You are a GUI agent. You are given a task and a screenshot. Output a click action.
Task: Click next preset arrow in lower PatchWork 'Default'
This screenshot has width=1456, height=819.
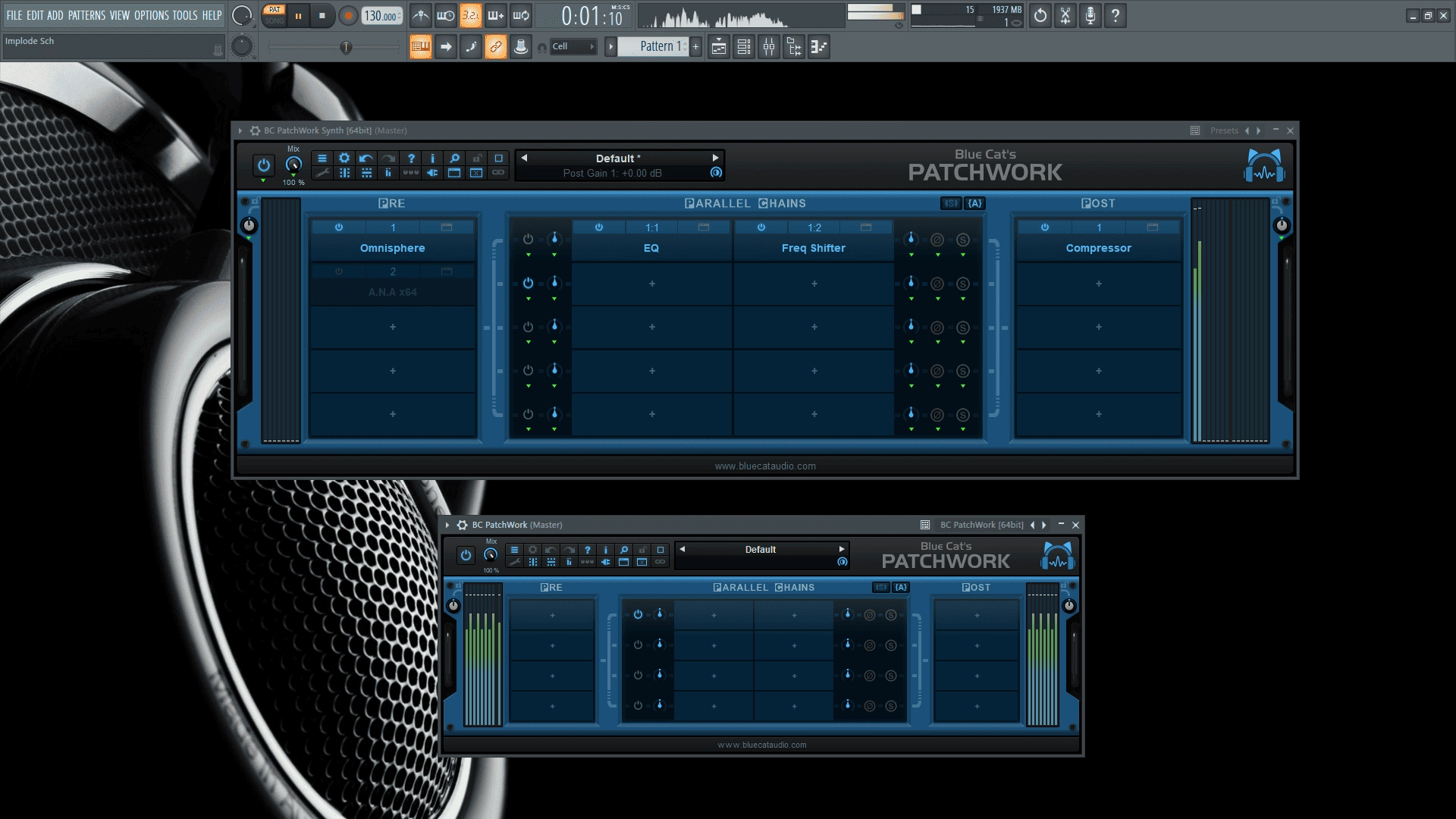point(841,549)
